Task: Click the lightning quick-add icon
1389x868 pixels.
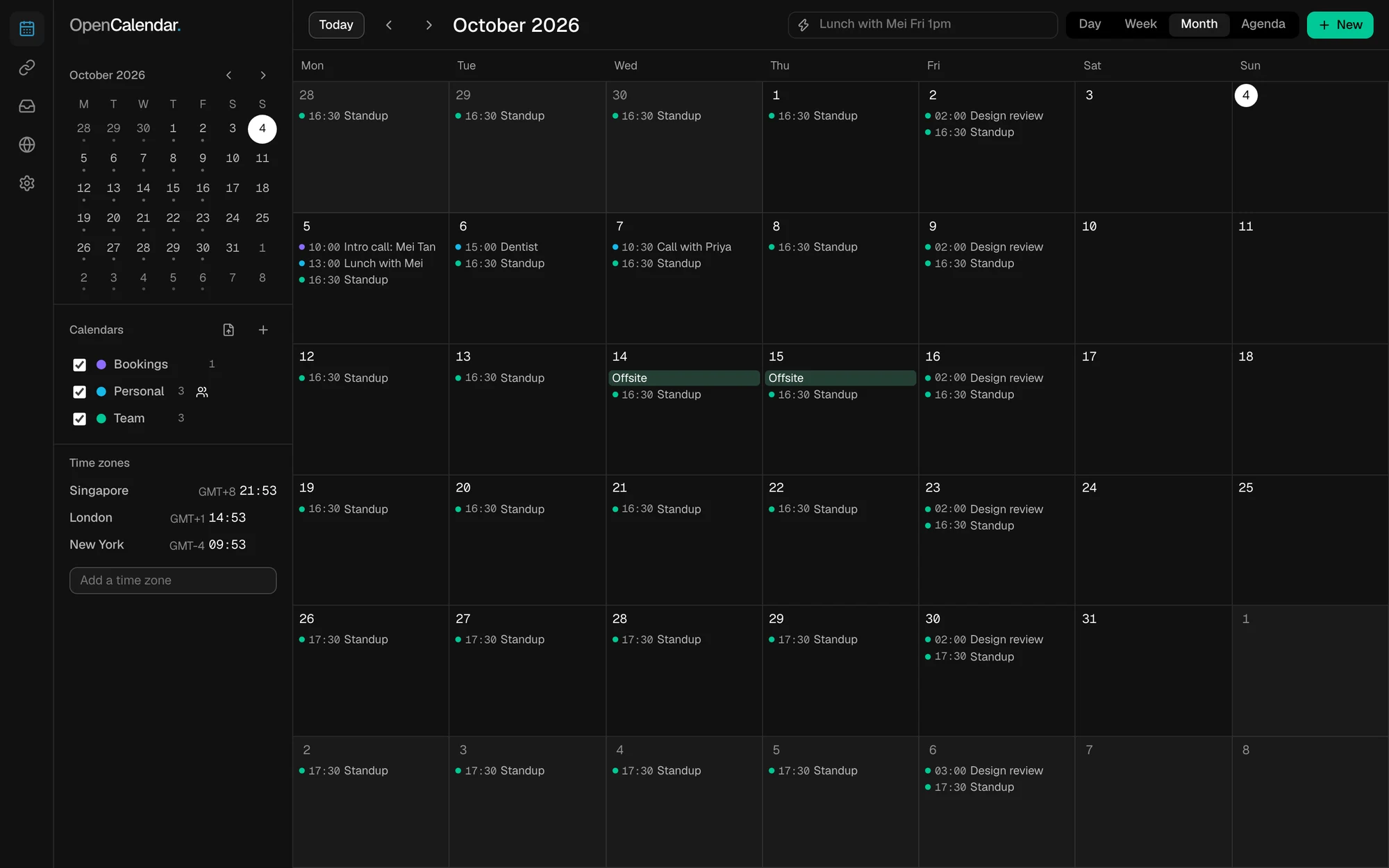Action: point(804,25)
